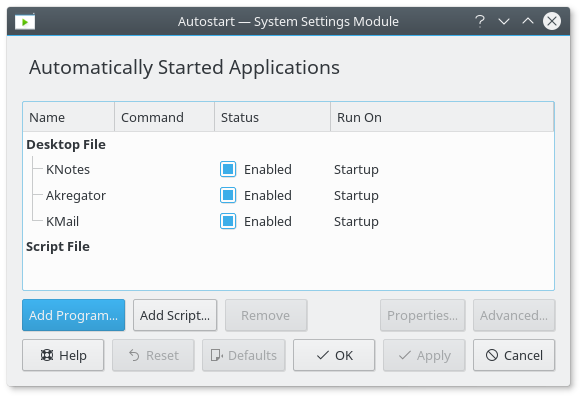
Task: Open Help with the lifebuoy button
Action: [x=63, y=355]
